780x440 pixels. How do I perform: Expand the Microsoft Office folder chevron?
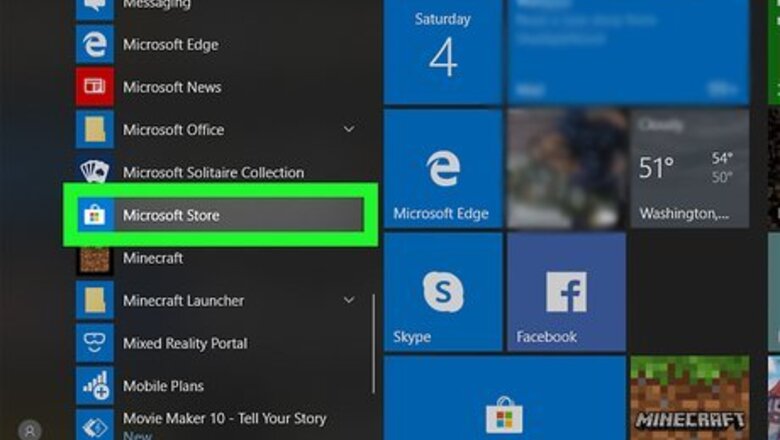coord(349,129)
